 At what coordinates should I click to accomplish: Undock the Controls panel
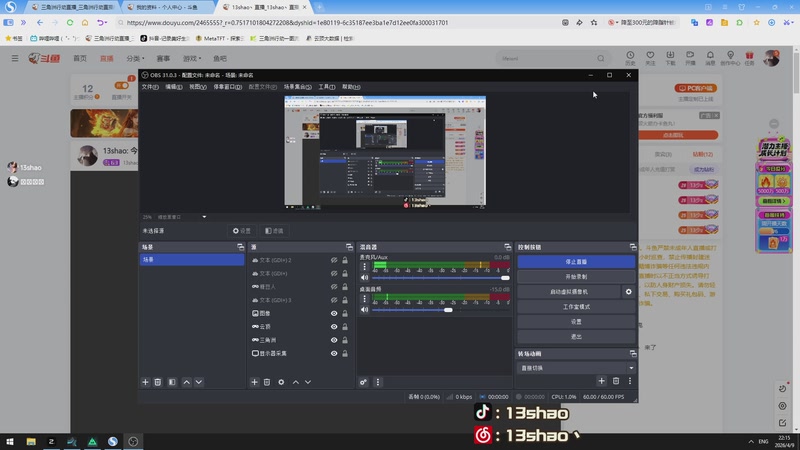(x=633, y=247)
